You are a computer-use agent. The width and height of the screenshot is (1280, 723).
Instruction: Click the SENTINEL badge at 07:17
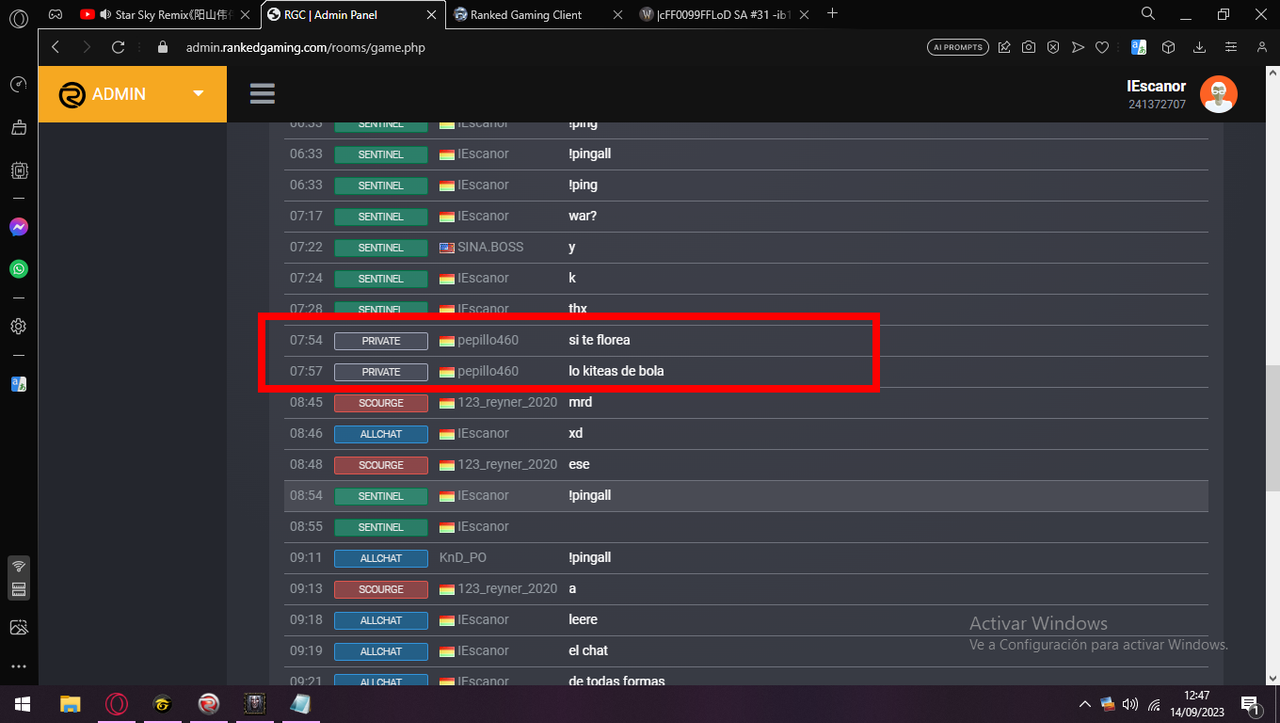coord(381,217)
